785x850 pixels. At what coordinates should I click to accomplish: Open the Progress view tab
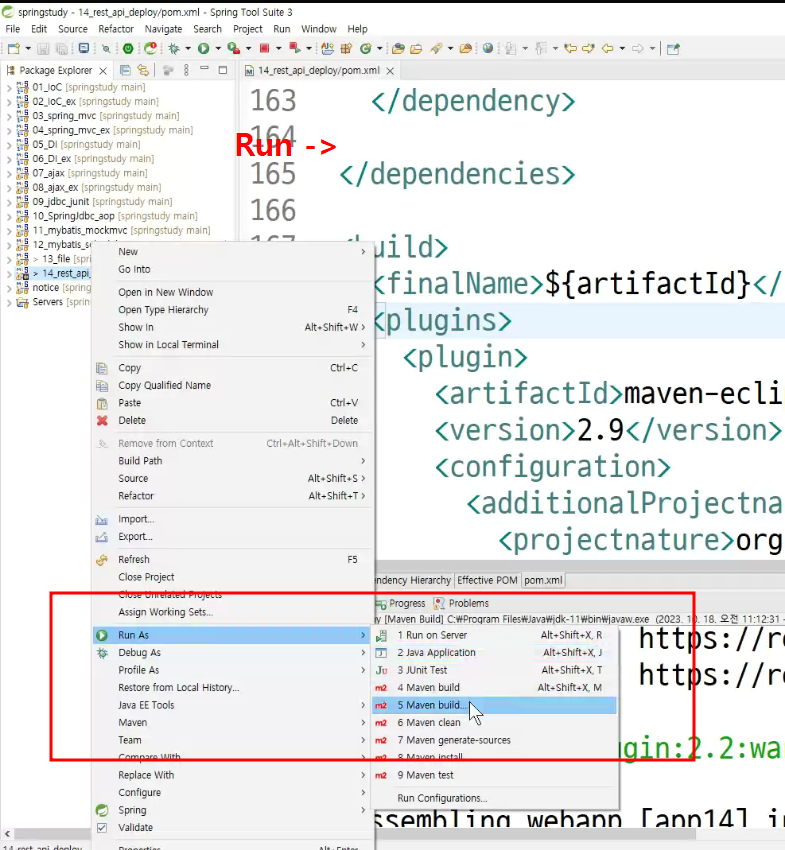[x=401, y=603]
